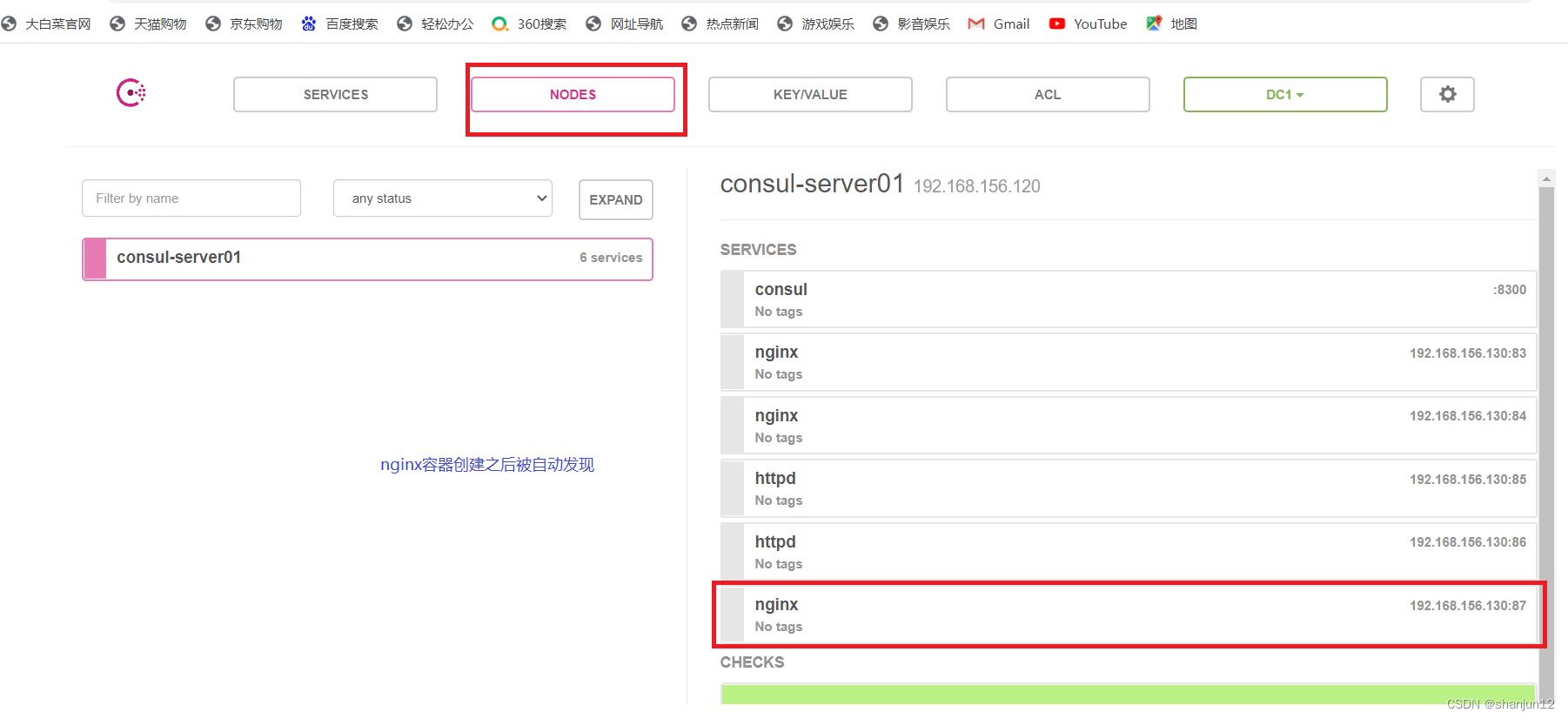Click the SERVICES section heading
This screenshot has height=719, width=1568.
coord(758,250)
